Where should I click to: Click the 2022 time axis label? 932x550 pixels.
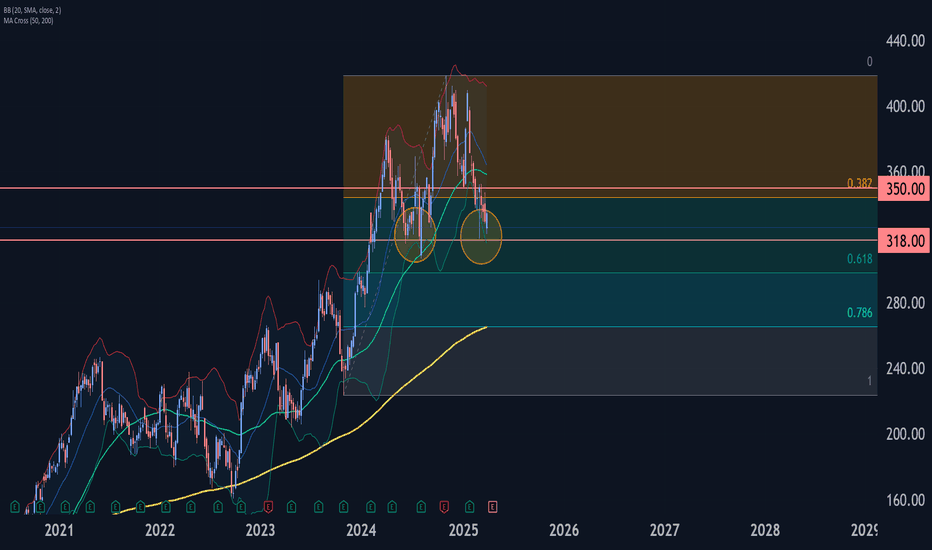[160, 530]
